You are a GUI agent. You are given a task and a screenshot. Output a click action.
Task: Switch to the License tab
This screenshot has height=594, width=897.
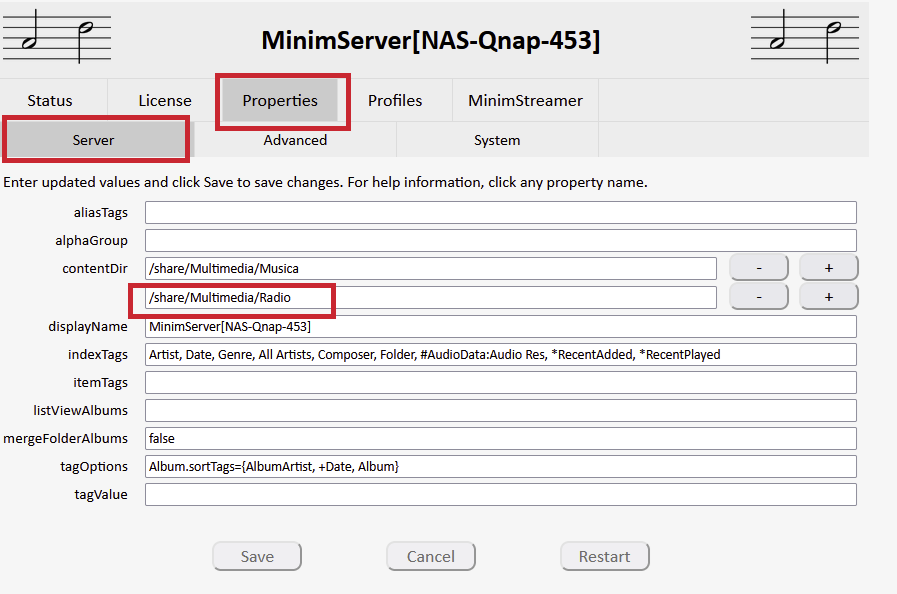point(165,101)
